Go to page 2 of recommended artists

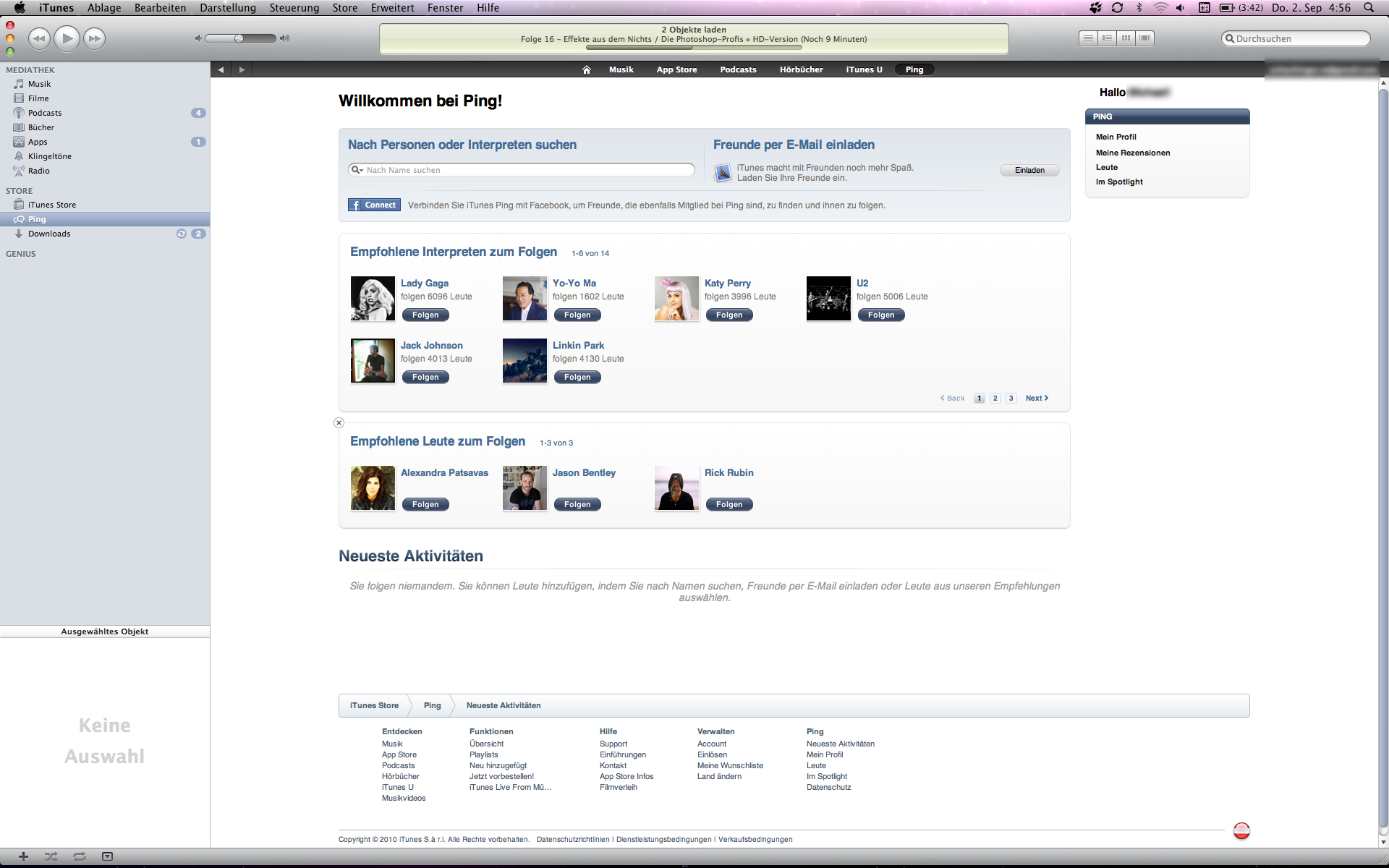(x=995, y=399)
